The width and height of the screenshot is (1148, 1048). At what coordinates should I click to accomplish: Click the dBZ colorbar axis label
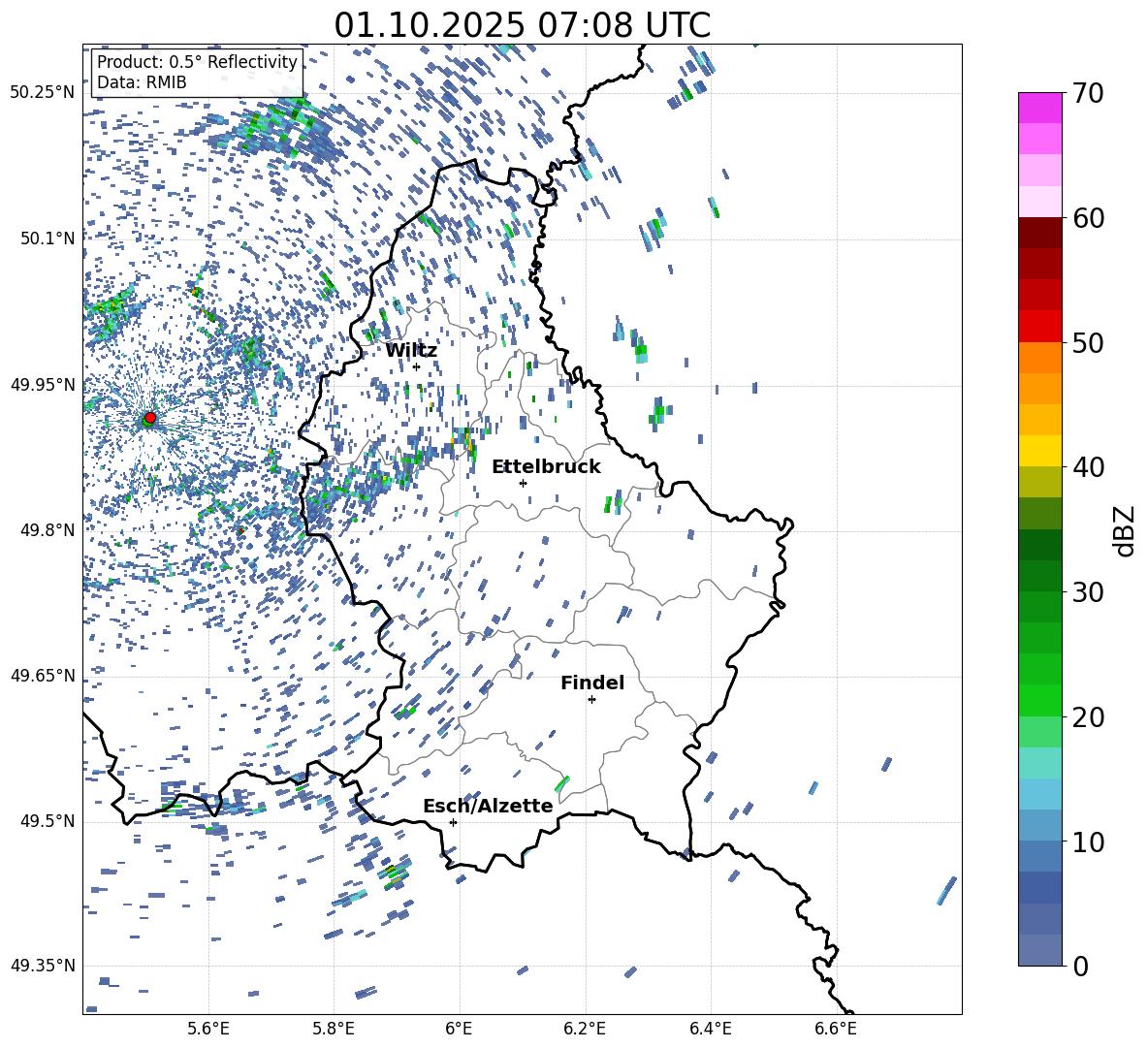(1125, 530)
